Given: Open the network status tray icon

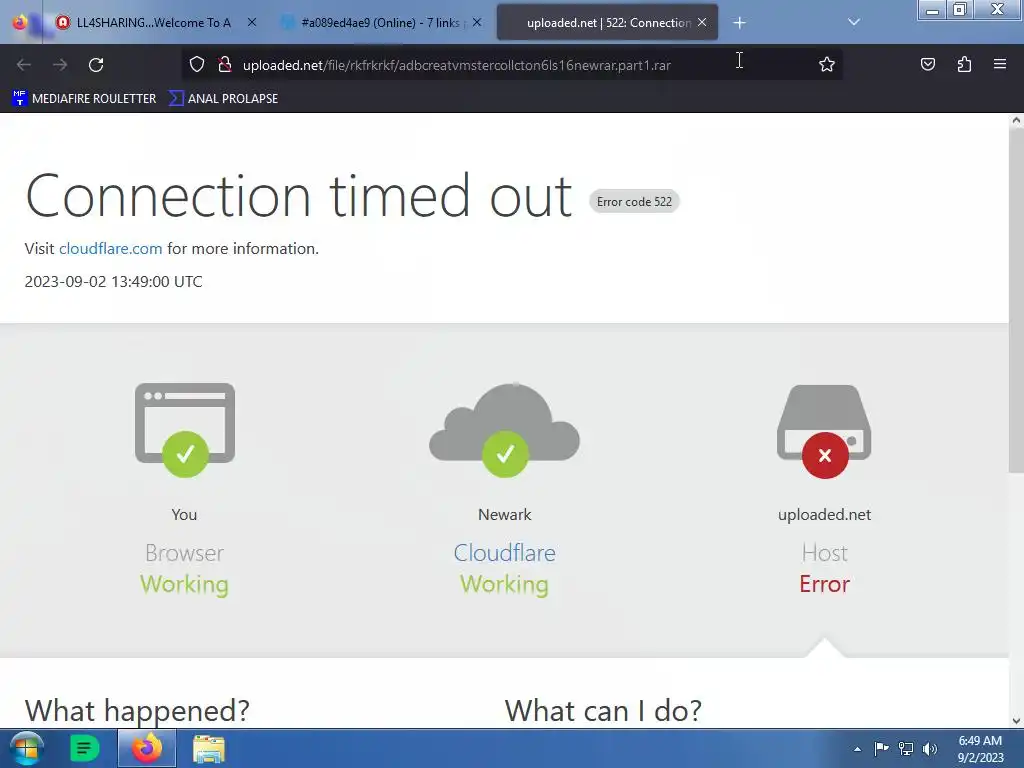Looking at the screenshot, I should pos(906,748).
